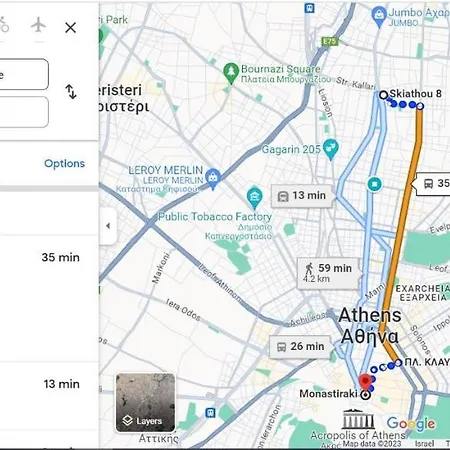Open route Options
This screenshot has height=450, width=450.
pyautogui.click(x=64, y=163)
